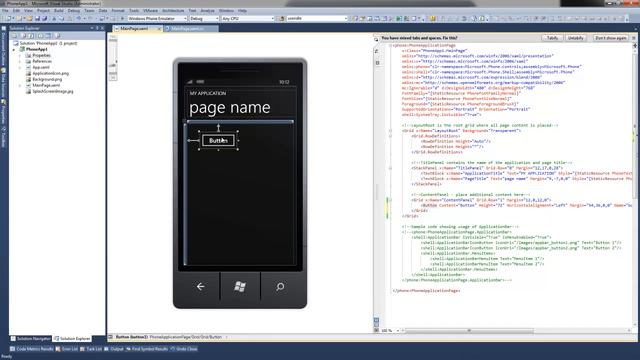Open the Error List tab

point(67,349)
